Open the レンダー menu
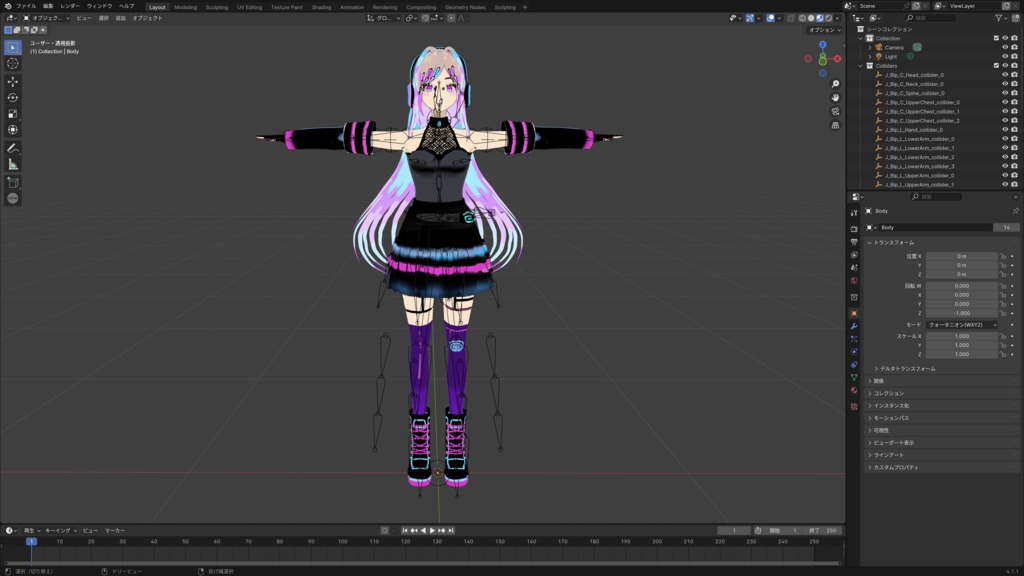 point(70,7)
